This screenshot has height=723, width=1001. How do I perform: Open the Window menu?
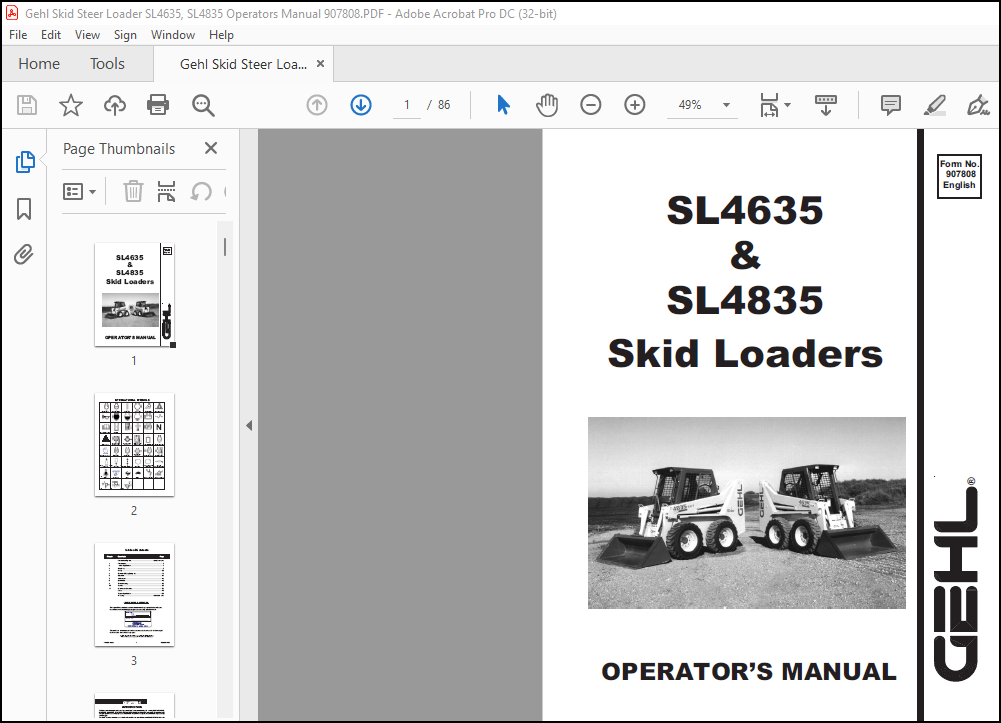coord(172,34)
